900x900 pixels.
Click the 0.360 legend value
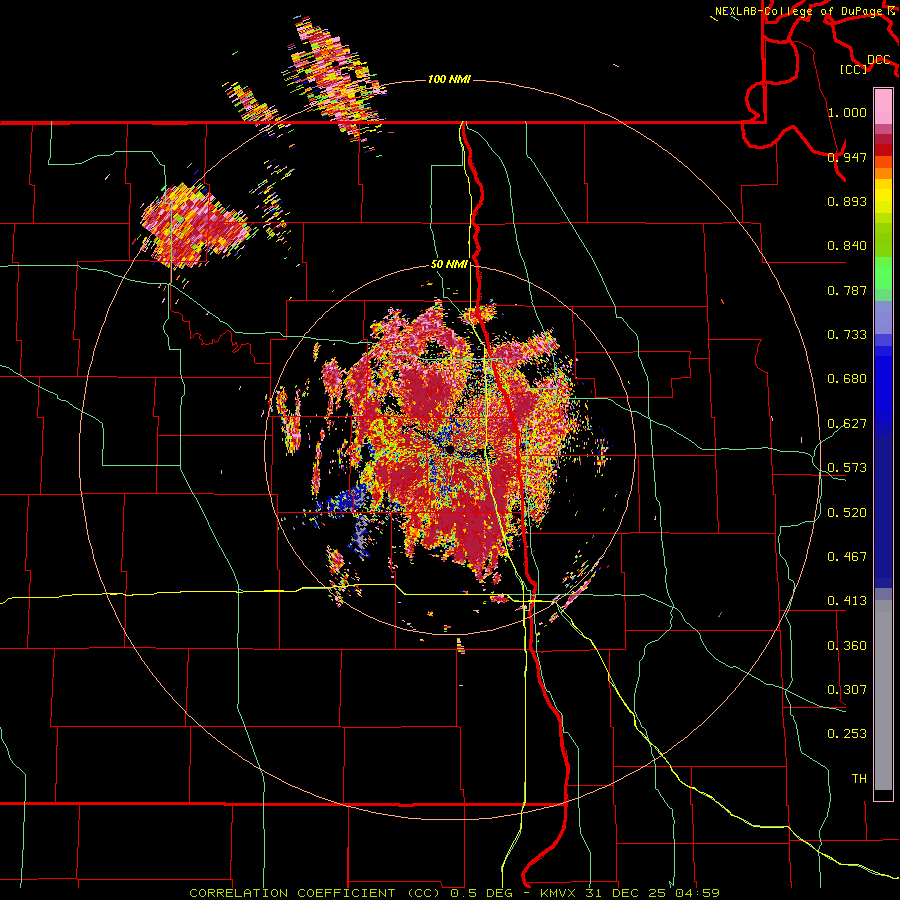point(847,646)
